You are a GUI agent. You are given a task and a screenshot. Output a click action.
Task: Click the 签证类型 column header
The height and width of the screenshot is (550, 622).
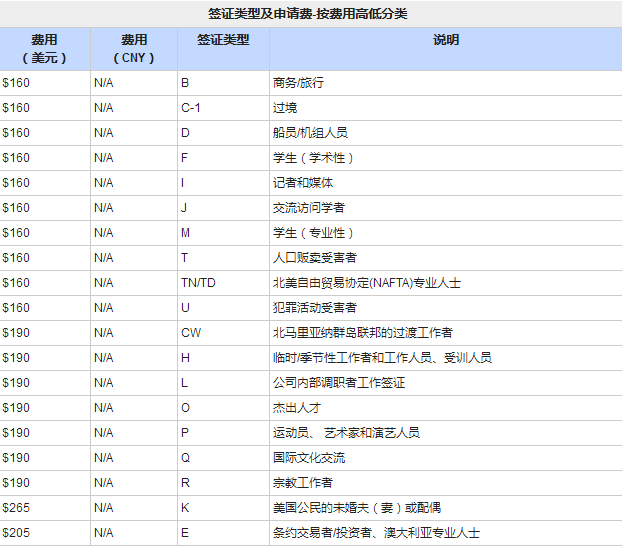click(x=223, y=40)
